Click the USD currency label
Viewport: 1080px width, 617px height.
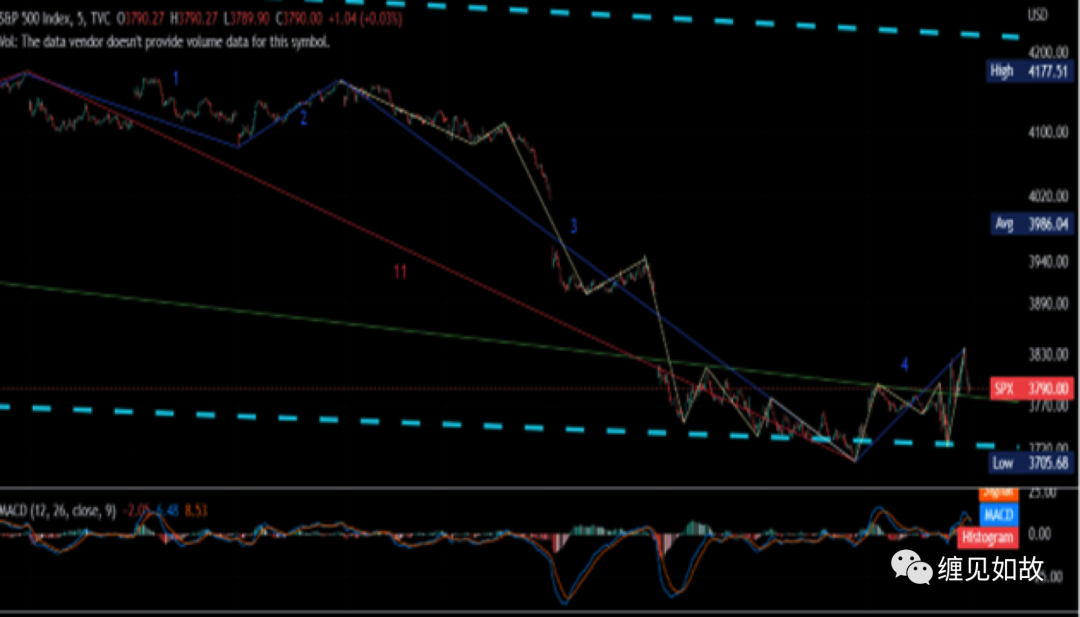pyautogui.click(x=1038, y=14)
